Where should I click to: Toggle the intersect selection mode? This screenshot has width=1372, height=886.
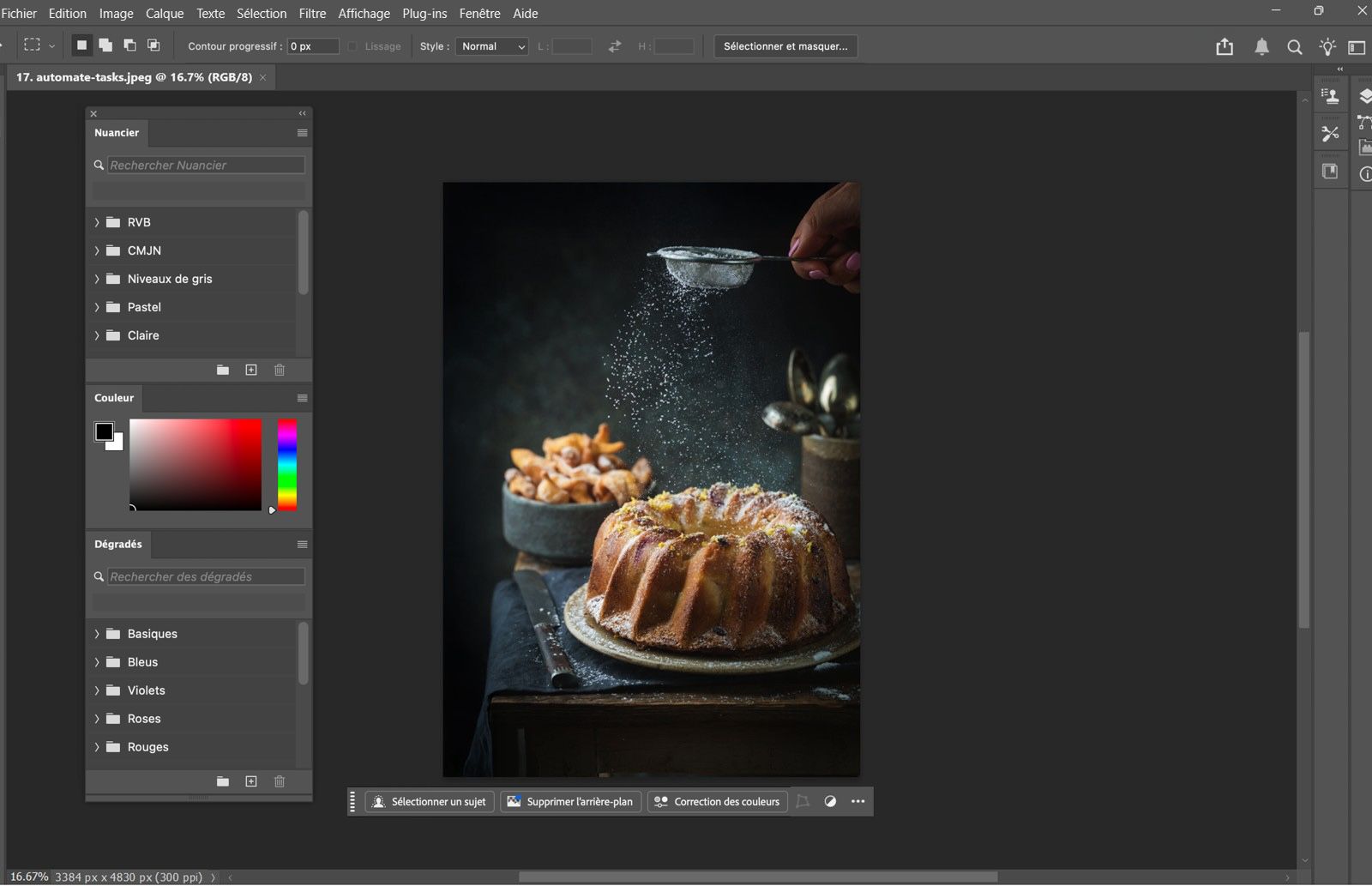(153, 45)
